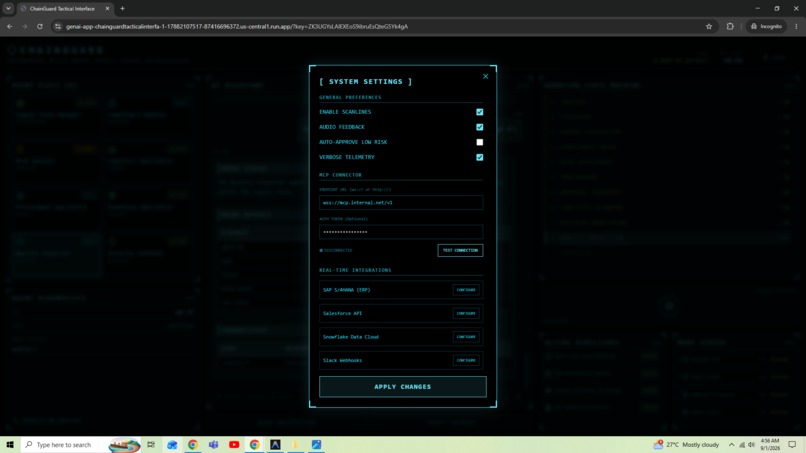
Task: Click the browser address bar URL
Action: click(x=236, y=26)
